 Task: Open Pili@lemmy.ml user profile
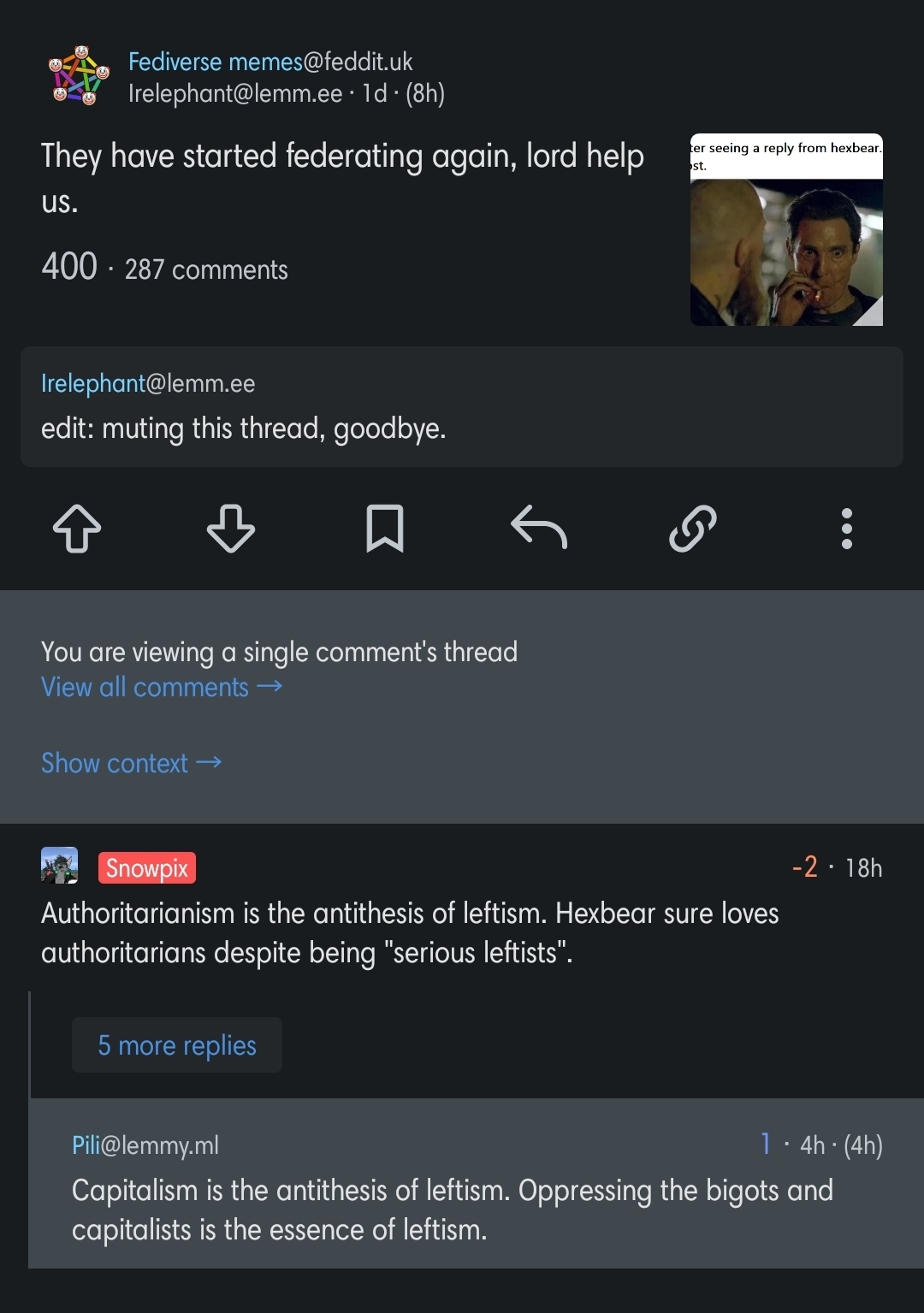145,1145
